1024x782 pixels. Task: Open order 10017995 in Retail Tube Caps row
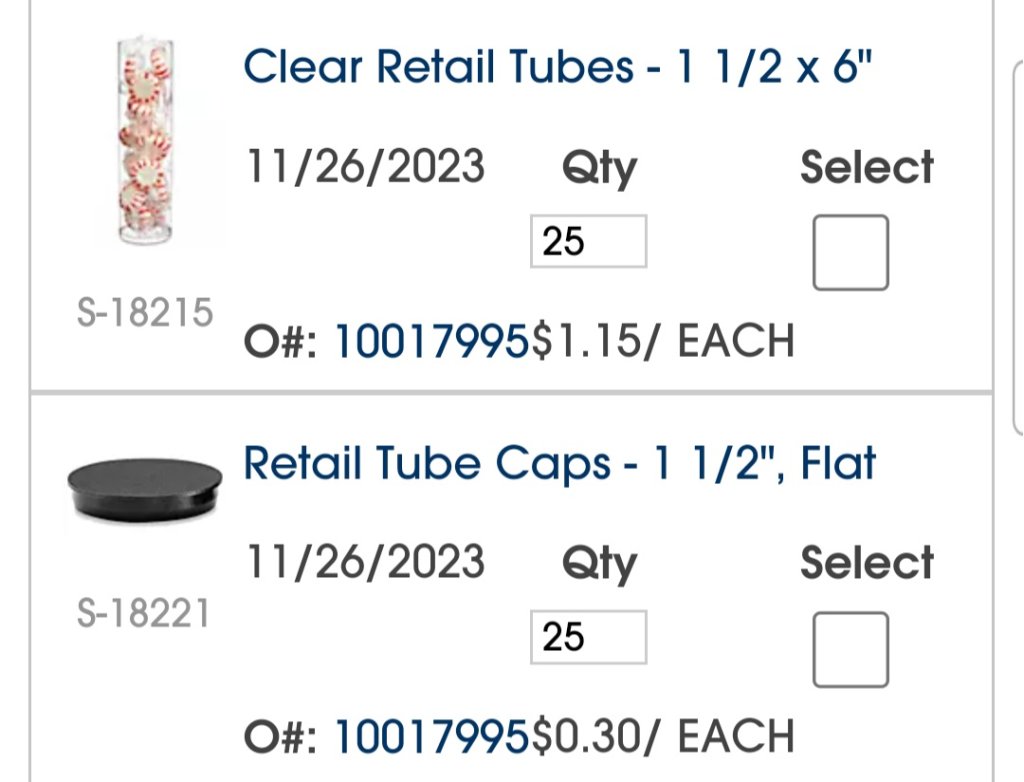coord(430,737)
